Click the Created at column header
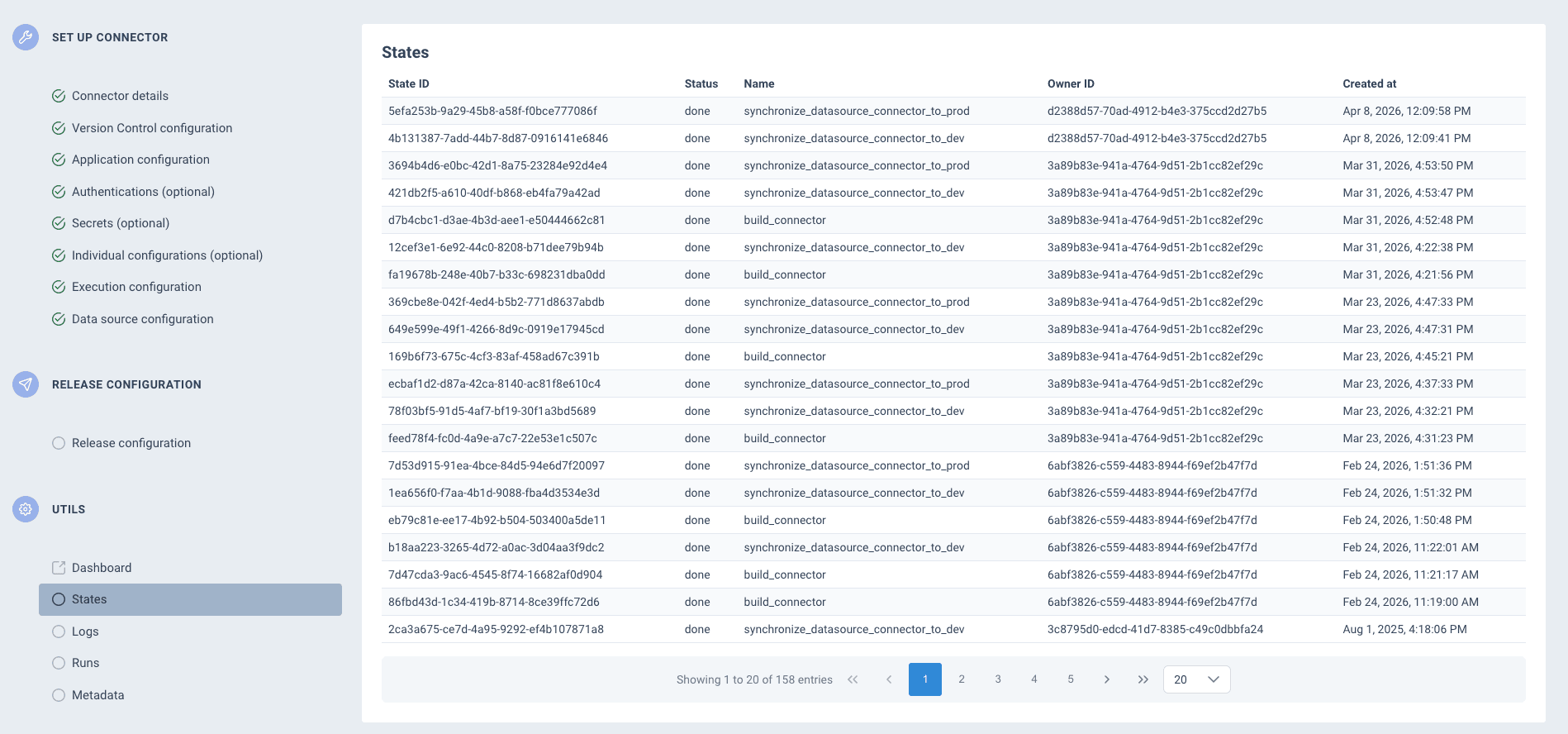1568x734 pixels. (1369, 83)
